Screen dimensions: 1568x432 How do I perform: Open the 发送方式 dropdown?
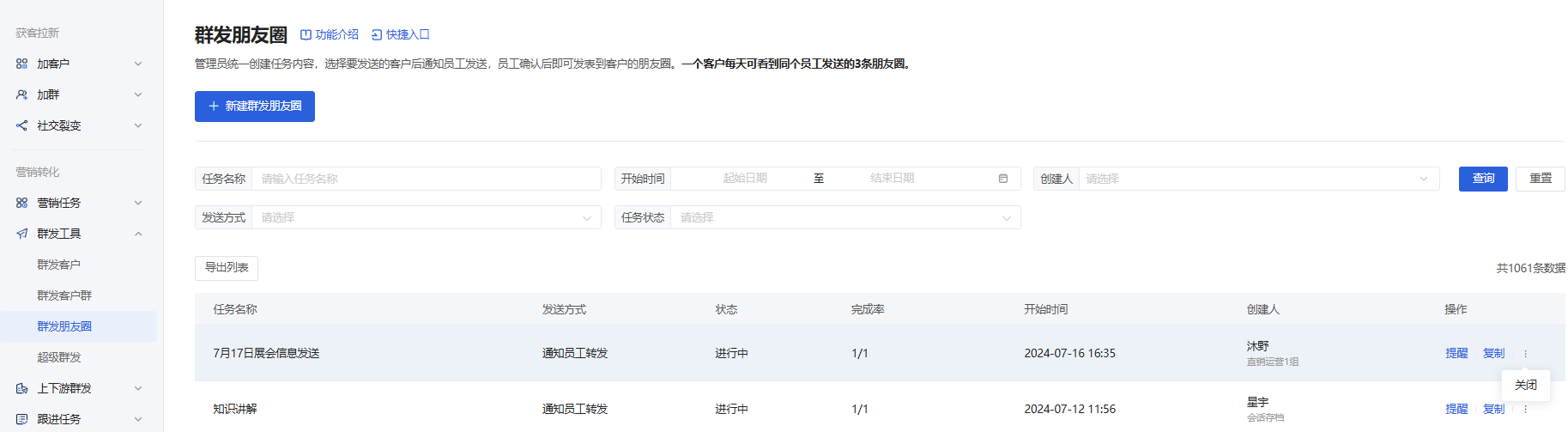click(426, 217)
